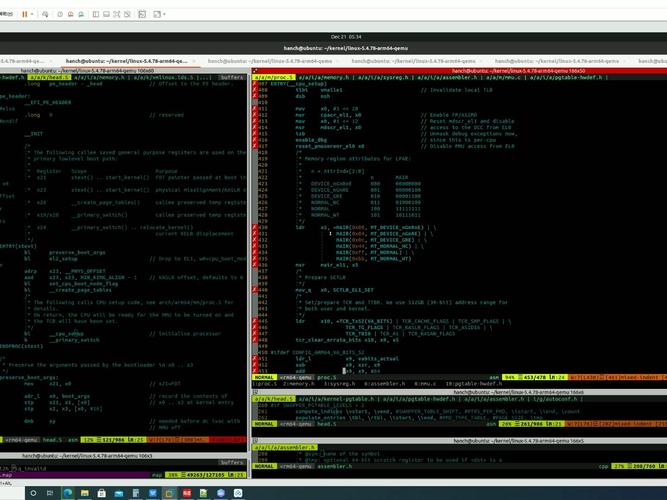
Task: Close the active terminal tab
Action: [x=194, y=61]
